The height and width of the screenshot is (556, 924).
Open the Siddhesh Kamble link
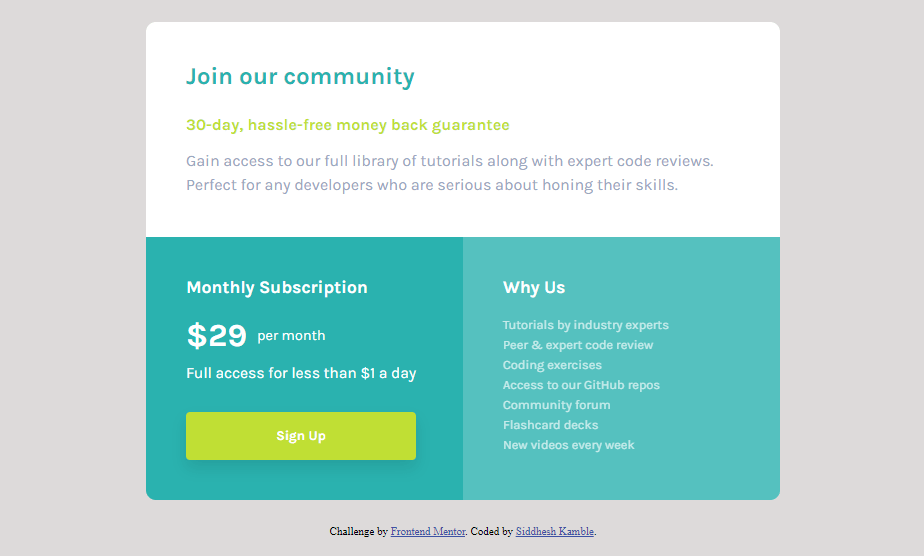[555, 531]
